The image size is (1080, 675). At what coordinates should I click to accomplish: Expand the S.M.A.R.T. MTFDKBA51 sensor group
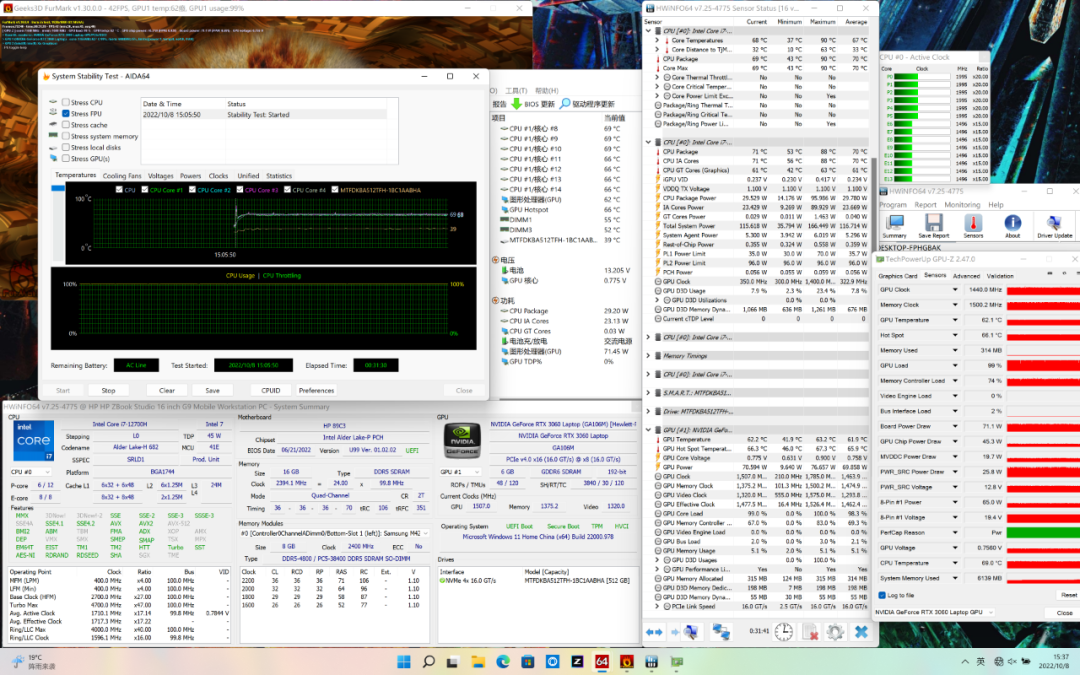(648, 393)
